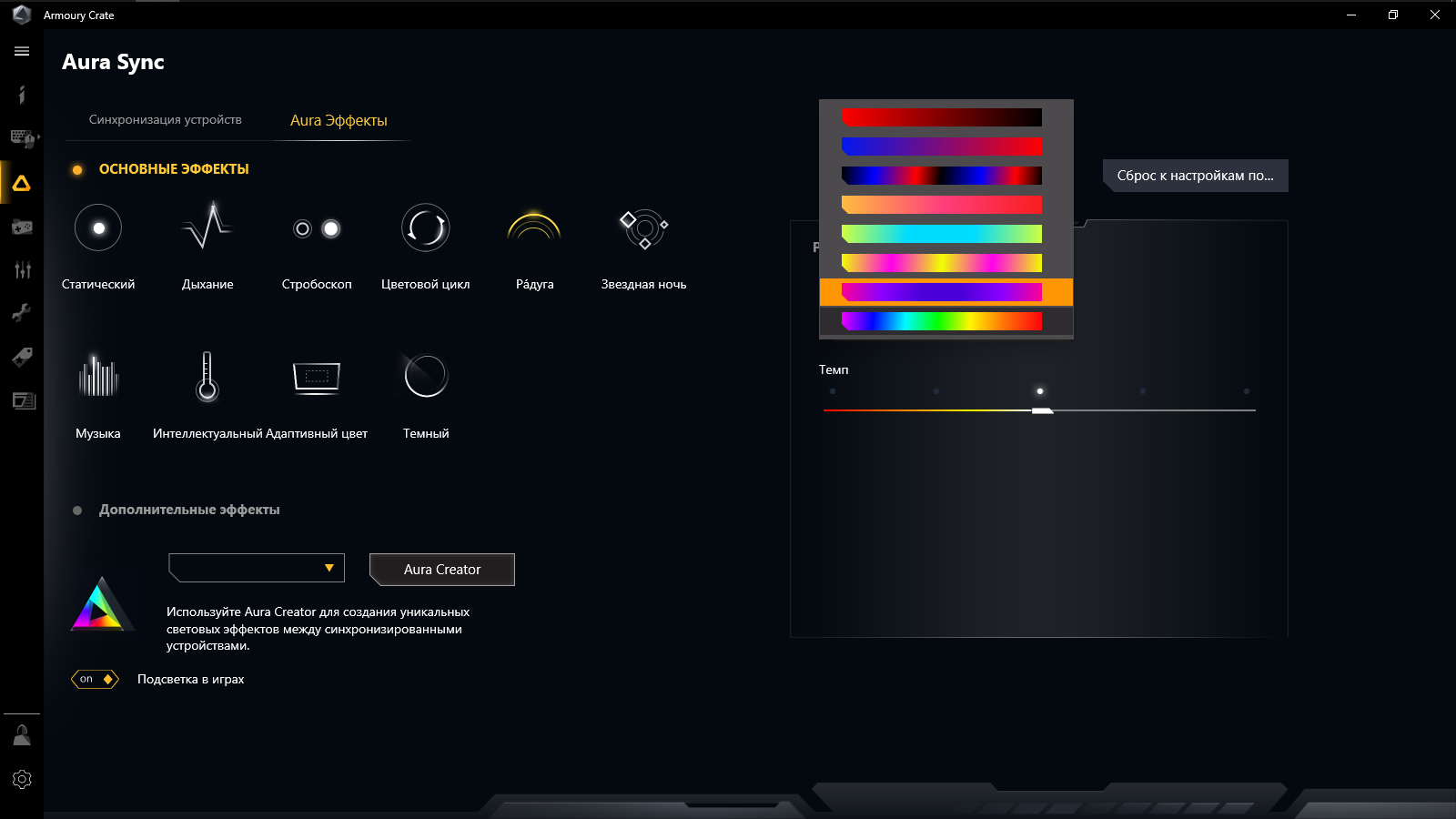Open the hamburger menu at top left

point(21,51)
